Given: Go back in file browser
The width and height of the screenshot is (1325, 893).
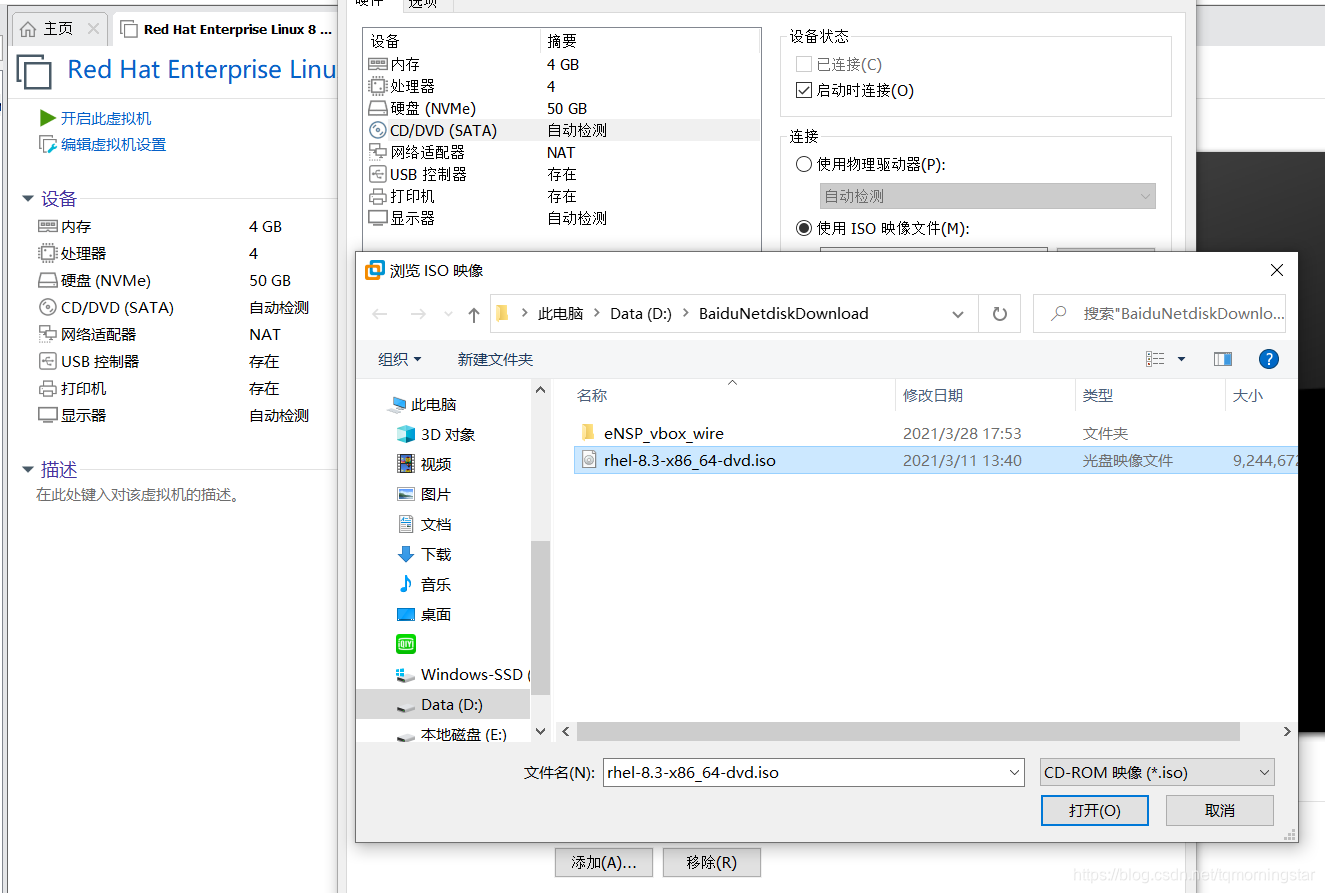Looking at the screenshot, I should 380,314.
